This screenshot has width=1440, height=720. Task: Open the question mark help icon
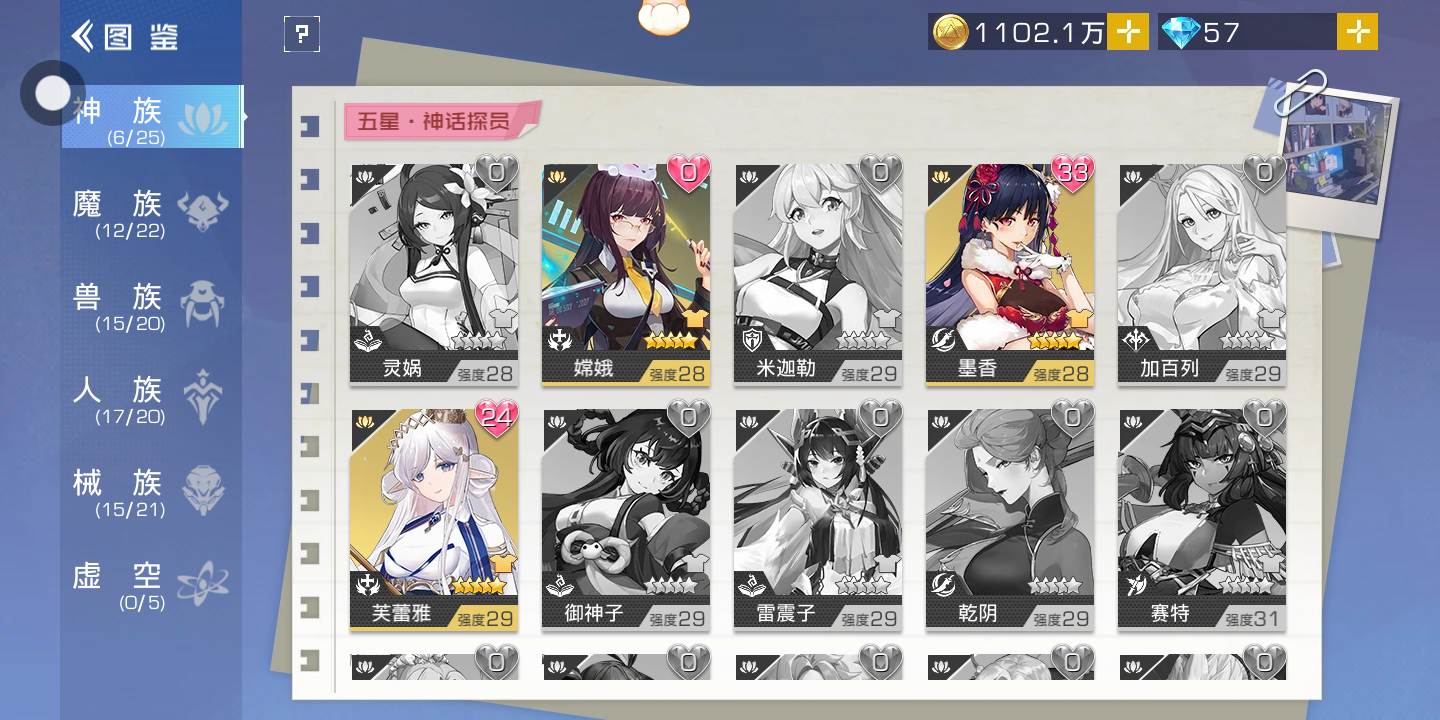(302, 35)
